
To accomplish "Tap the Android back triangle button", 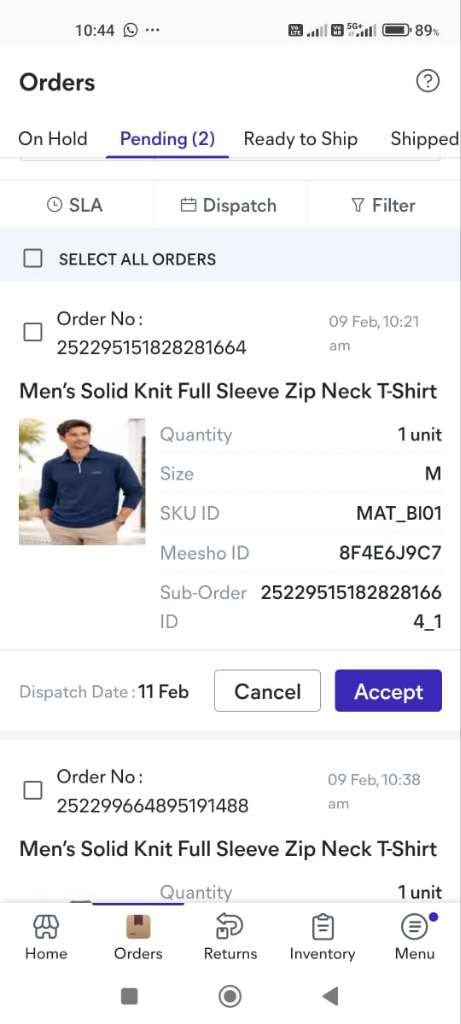I will tap(330, 996).
